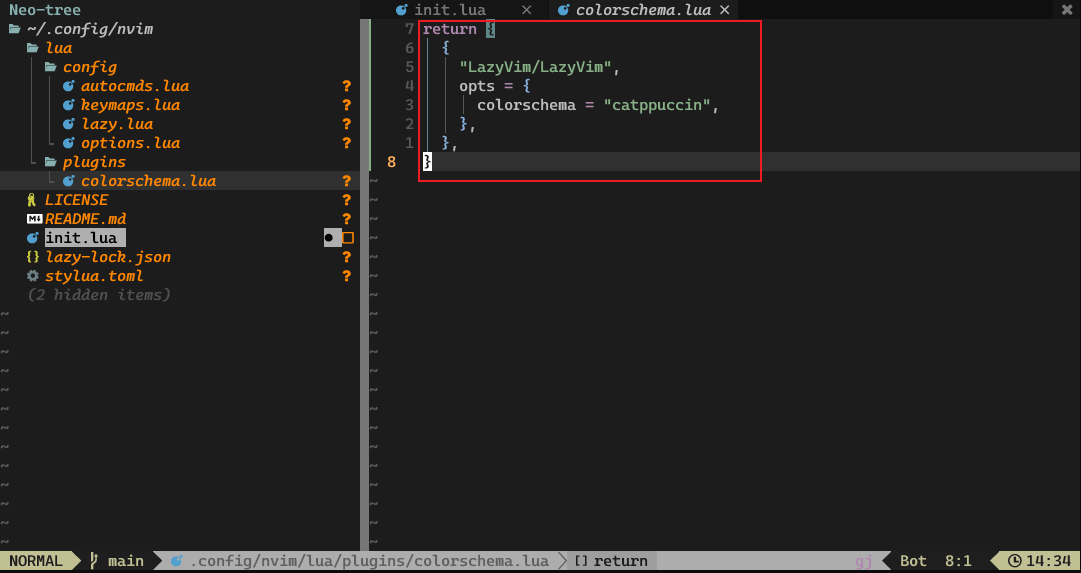
Task: Collapse the lua folder
Action: pos(59,48)
